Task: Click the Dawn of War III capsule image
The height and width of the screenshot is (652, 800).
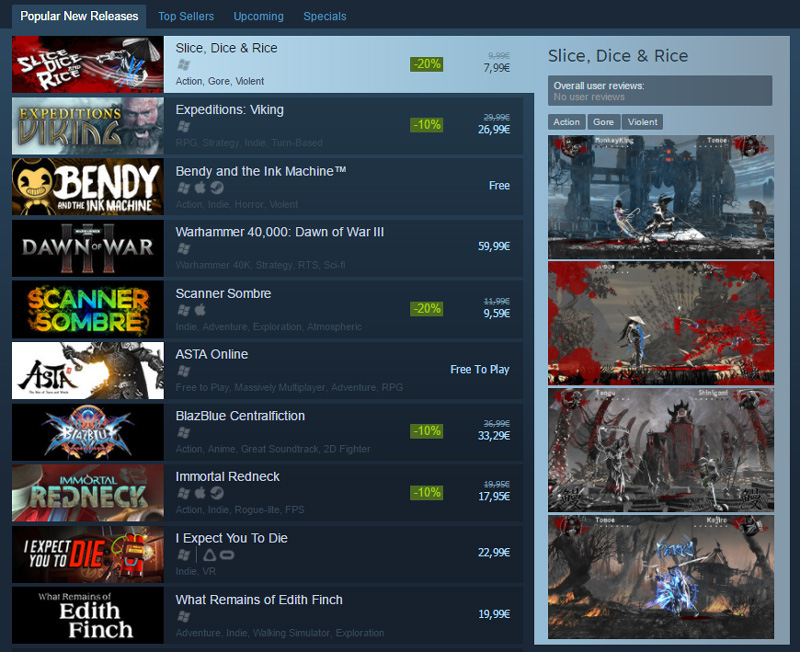Action: tap(88, 248)
